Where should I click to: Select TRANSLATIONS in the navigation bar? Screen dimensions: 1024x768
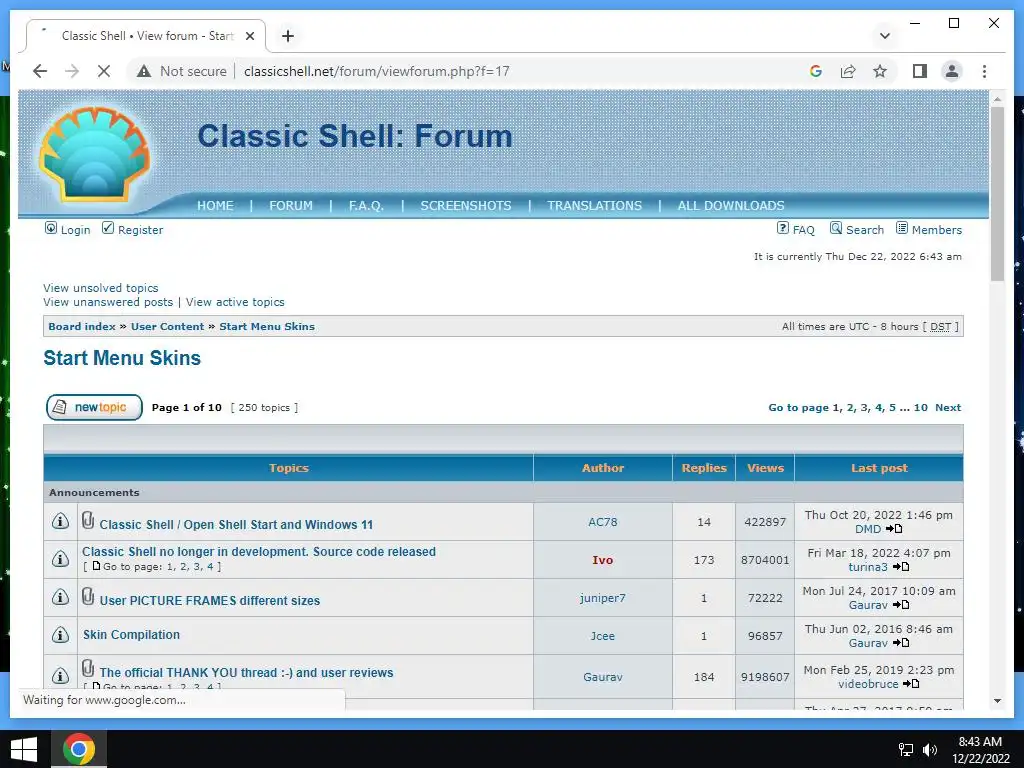click(594, 206)
